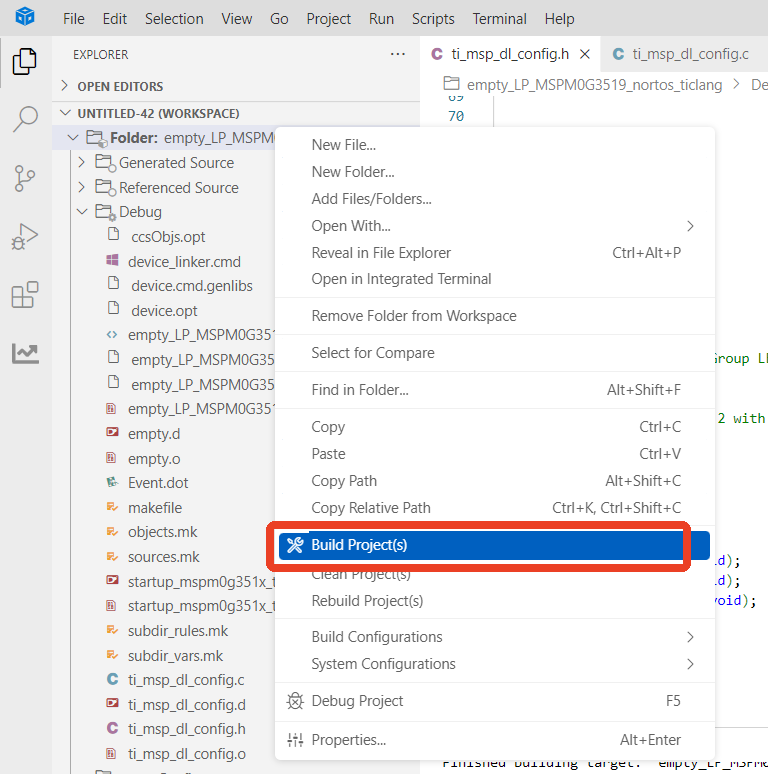Collapse the Debug folder
This screenshot has width=768, height=774.
[x=82, y=212]
